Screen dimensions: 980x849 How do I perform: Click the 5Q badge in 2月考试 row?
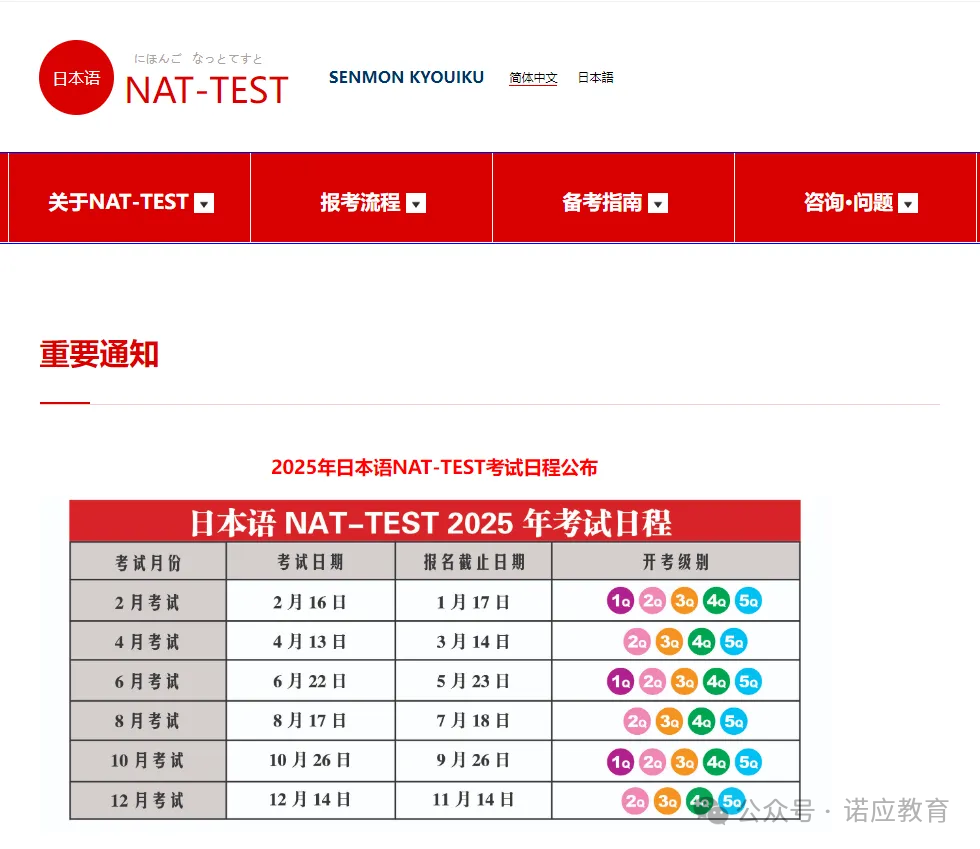748,601
